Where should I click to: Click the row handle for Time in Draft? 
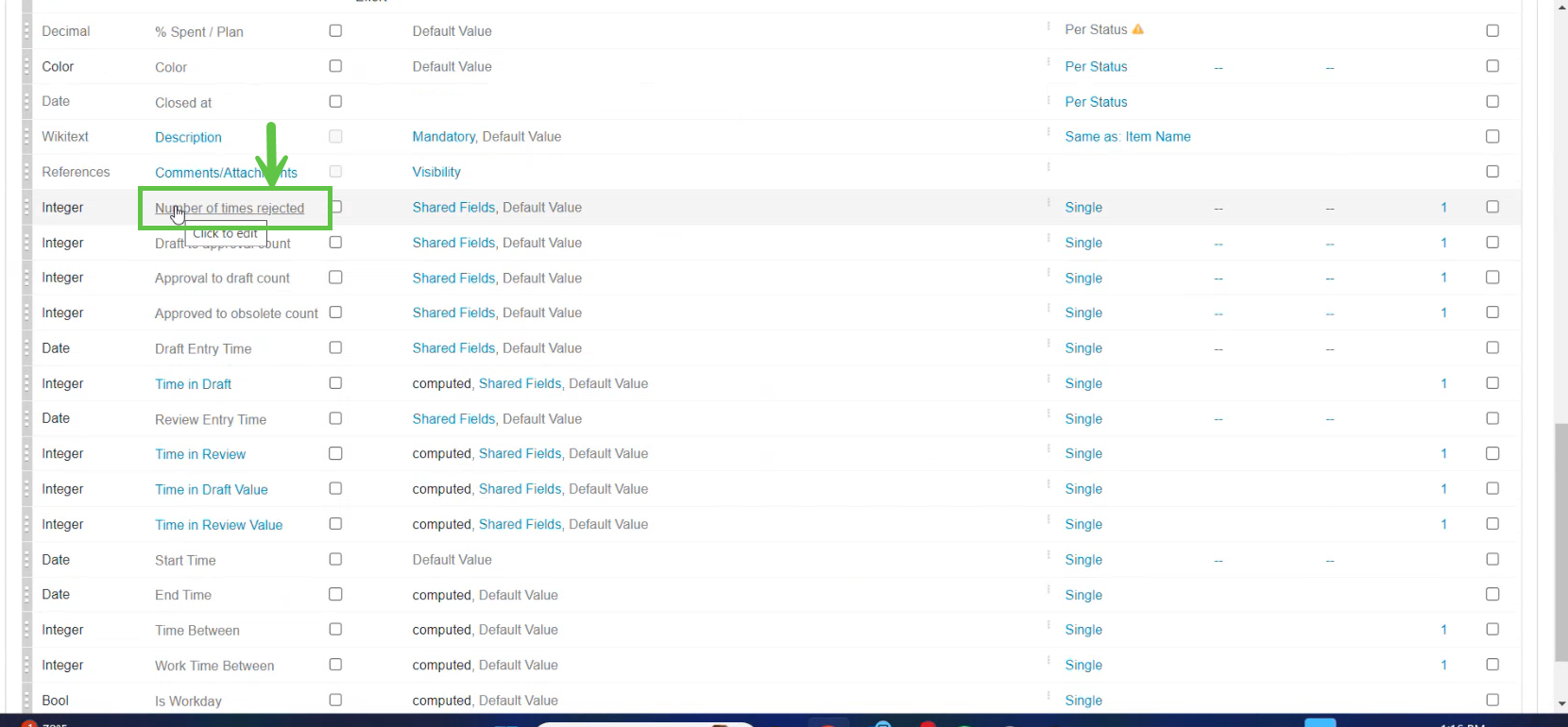tap(26, 384)
